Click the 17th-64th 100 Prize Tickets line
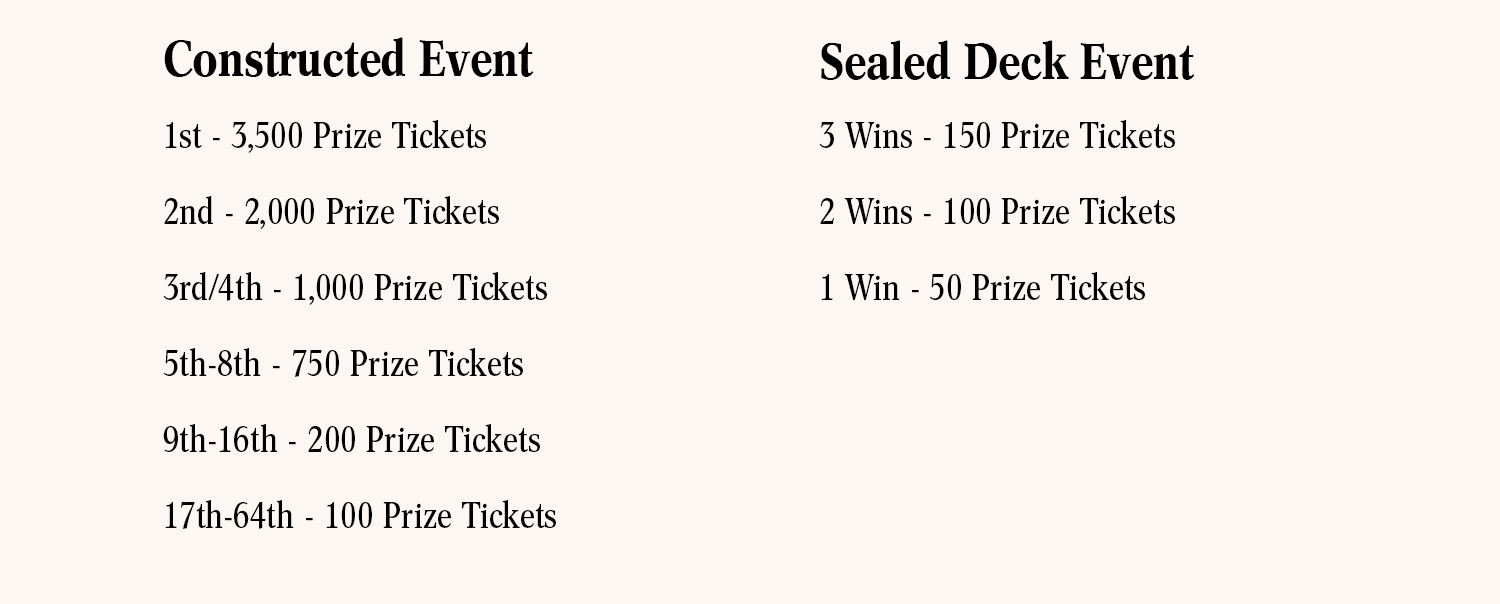The height and width of the screenshot is (604, 1500). pos(360,516)
